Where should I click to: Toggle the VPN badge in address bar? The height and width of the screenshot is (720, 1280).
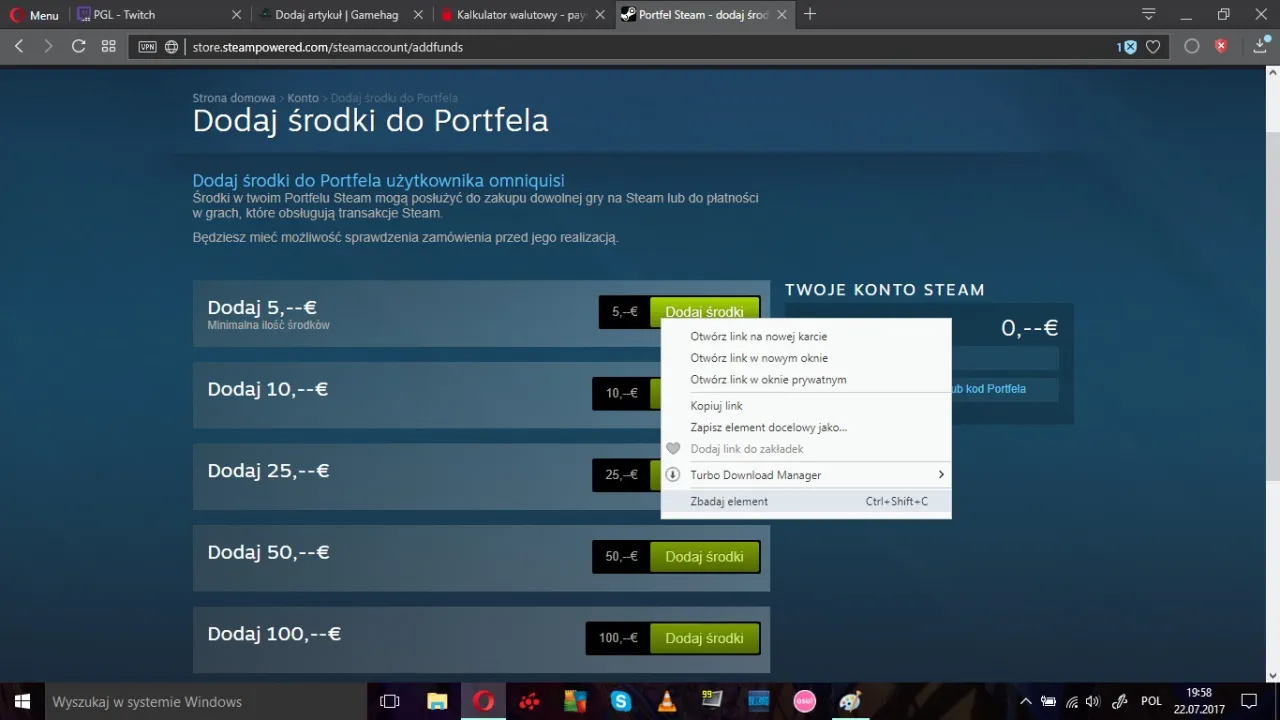pyautogui.click(x=147, y=47)
